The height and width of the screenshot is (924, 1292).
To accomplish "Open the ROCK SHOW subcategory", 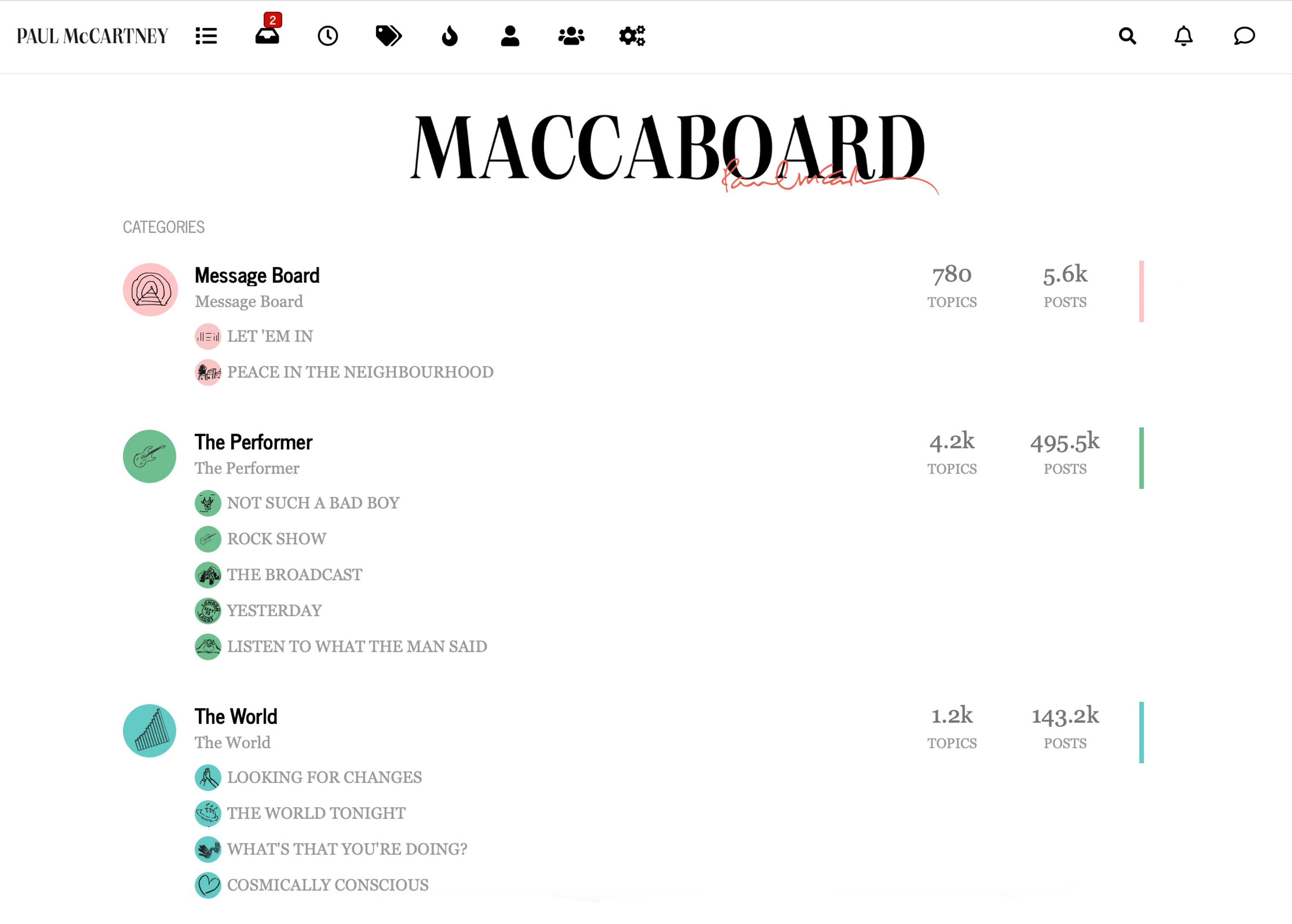I will click(277, 539).
